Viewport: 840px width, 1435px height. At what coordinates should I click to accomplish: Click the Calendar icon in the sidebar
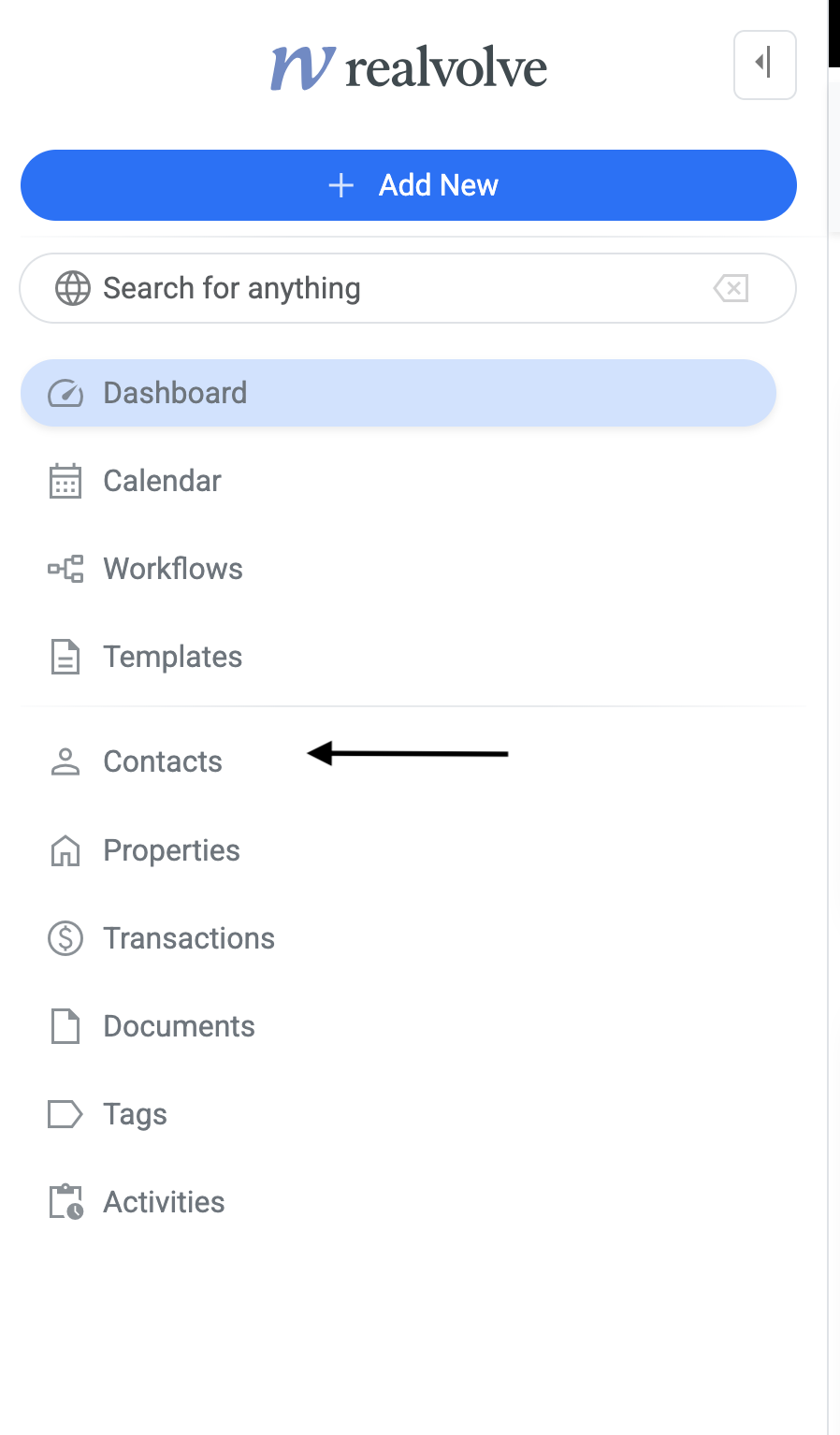(x=65, y=481)
